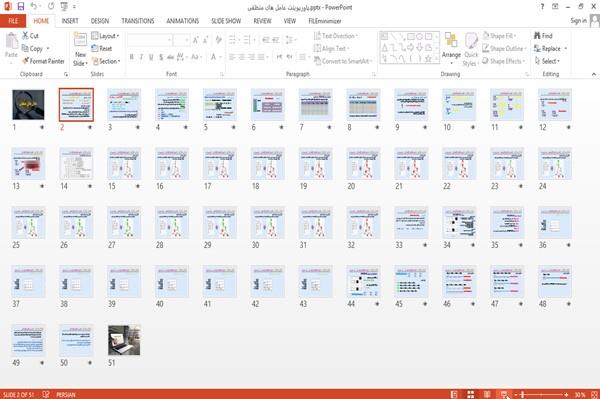Click Find binoculars icon
This screenshot has width=600, height=399.
[543, 36]
